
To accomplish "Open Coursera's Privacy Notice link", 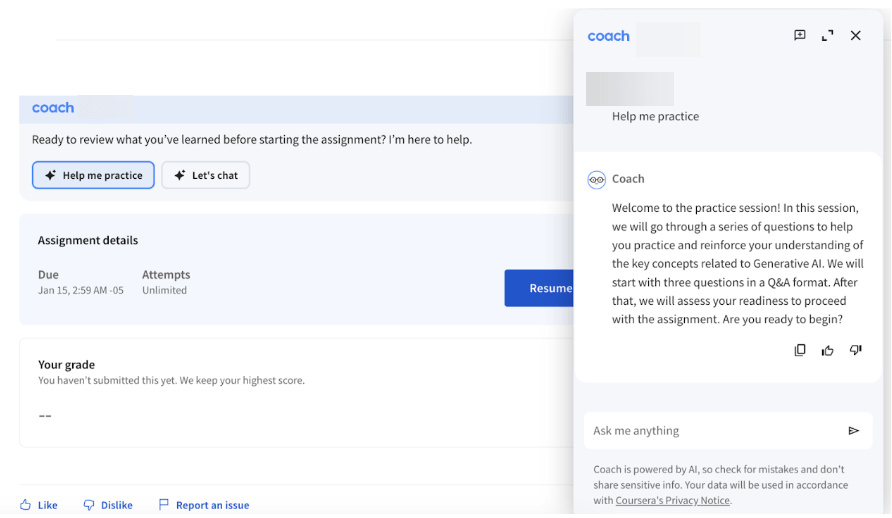I will point(672,500).
